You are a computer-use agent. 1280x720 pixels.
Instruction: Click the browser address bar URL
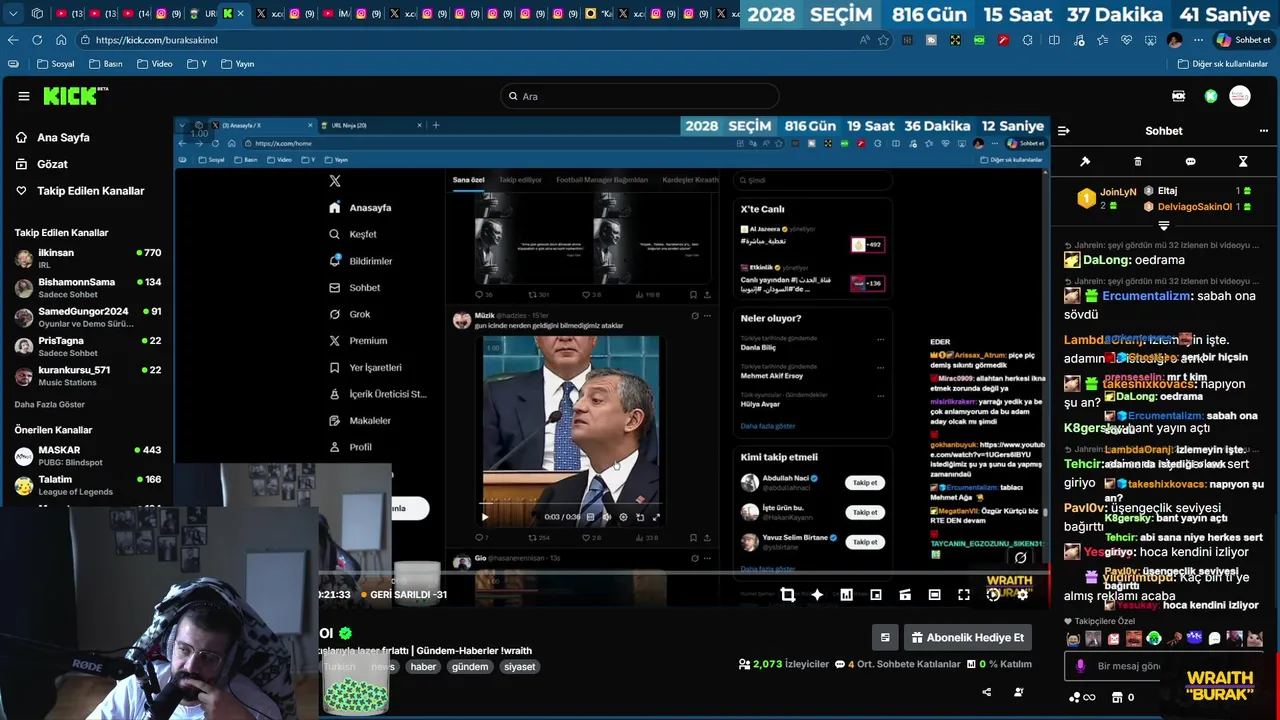pos(157,40)
